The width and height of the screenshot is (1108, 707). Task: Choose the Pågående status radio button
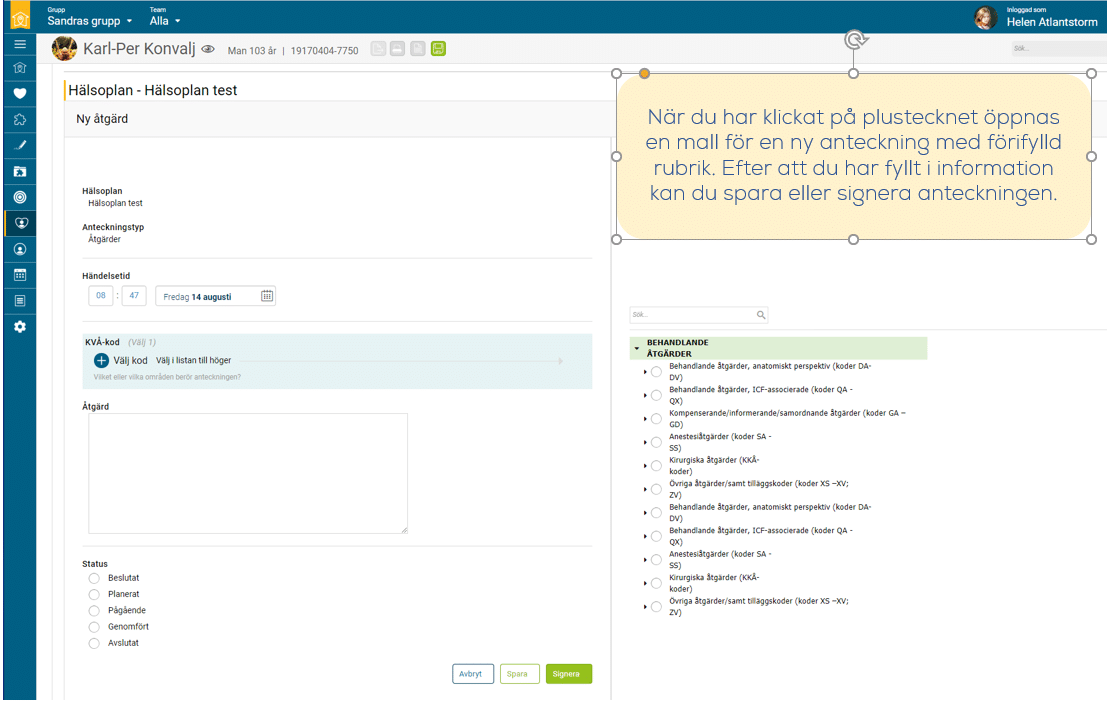[x=94, y=611]
